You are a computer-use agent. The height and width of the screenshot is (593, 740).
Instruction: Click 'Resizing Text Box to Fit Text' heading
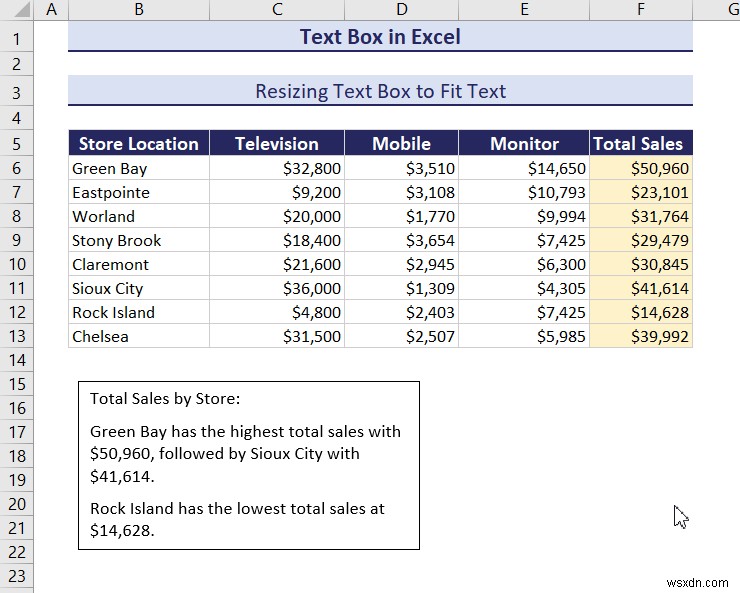(x=380, y=91)
